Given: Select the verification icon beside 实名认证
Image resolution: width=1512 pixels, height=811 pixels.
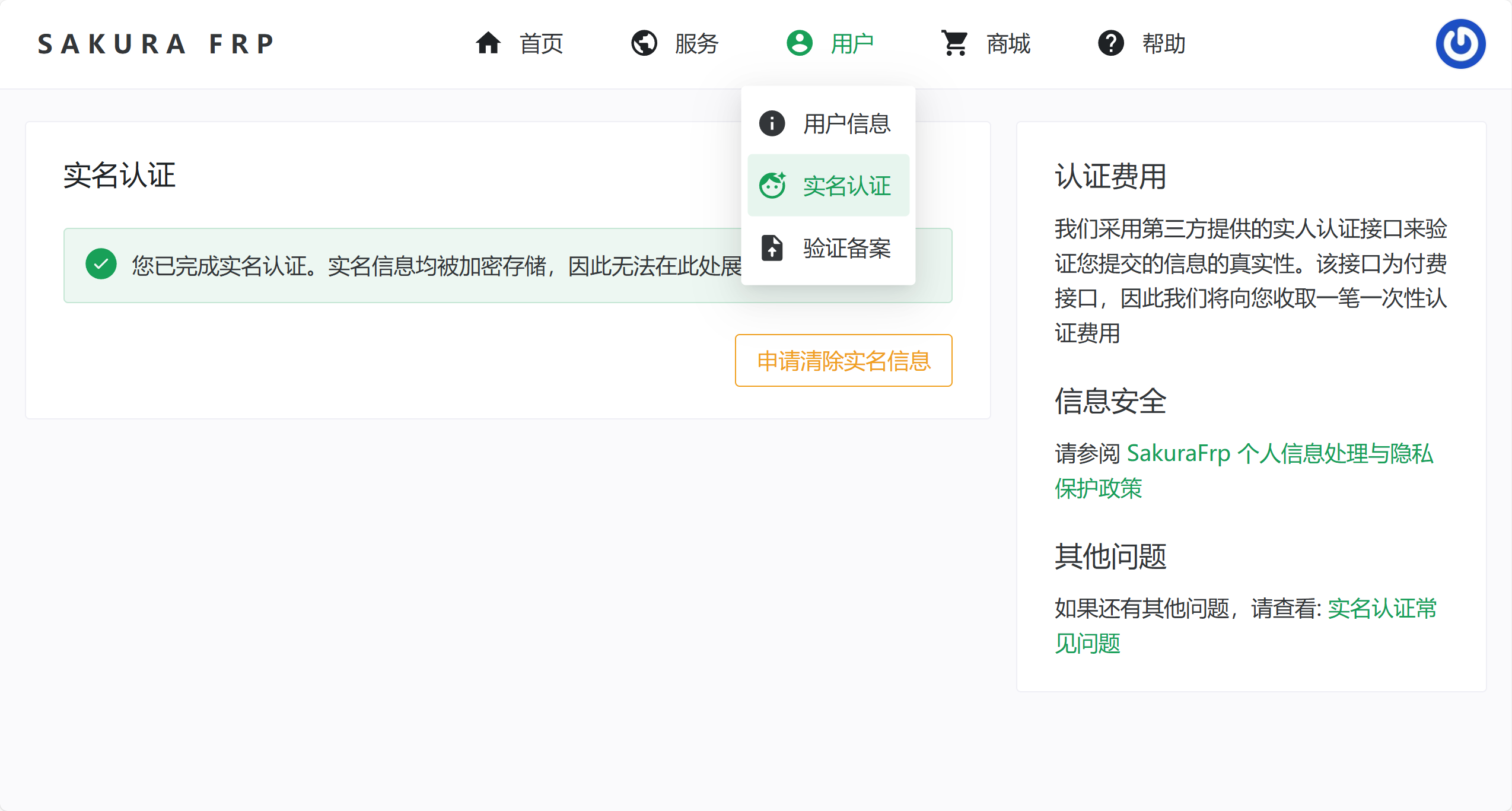Looking at the screenshot, I should point(773,186).
